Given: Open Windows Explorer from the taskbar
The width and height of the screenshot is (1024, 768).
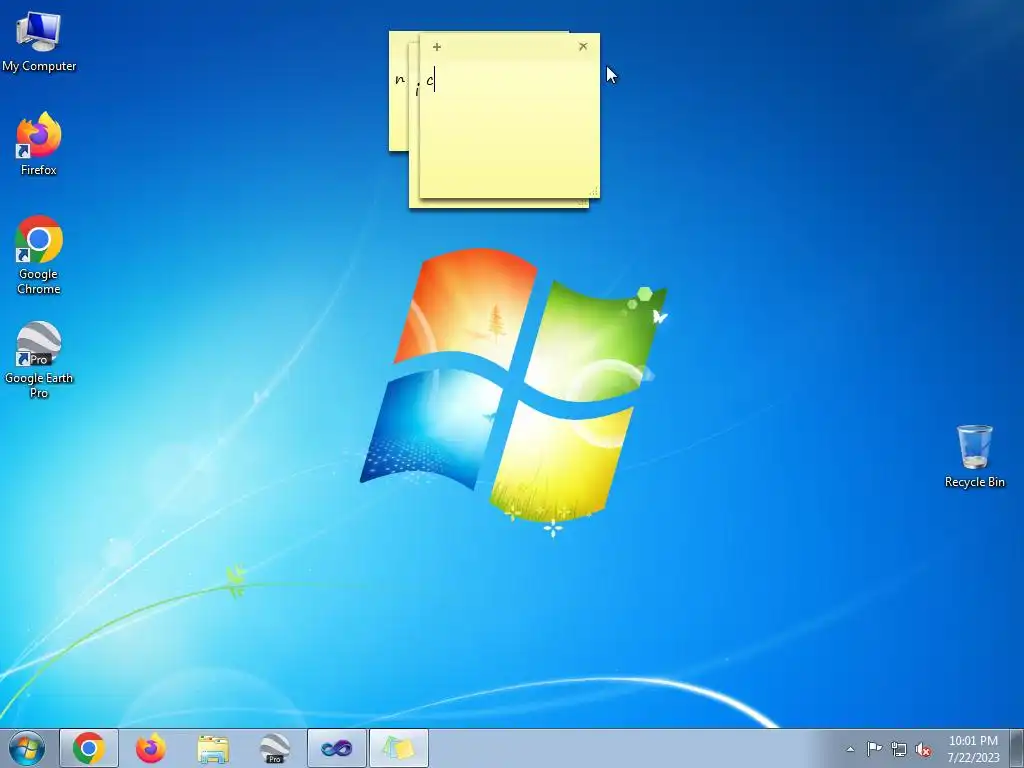Looking at the screenshot, I should tap(213, 748).
